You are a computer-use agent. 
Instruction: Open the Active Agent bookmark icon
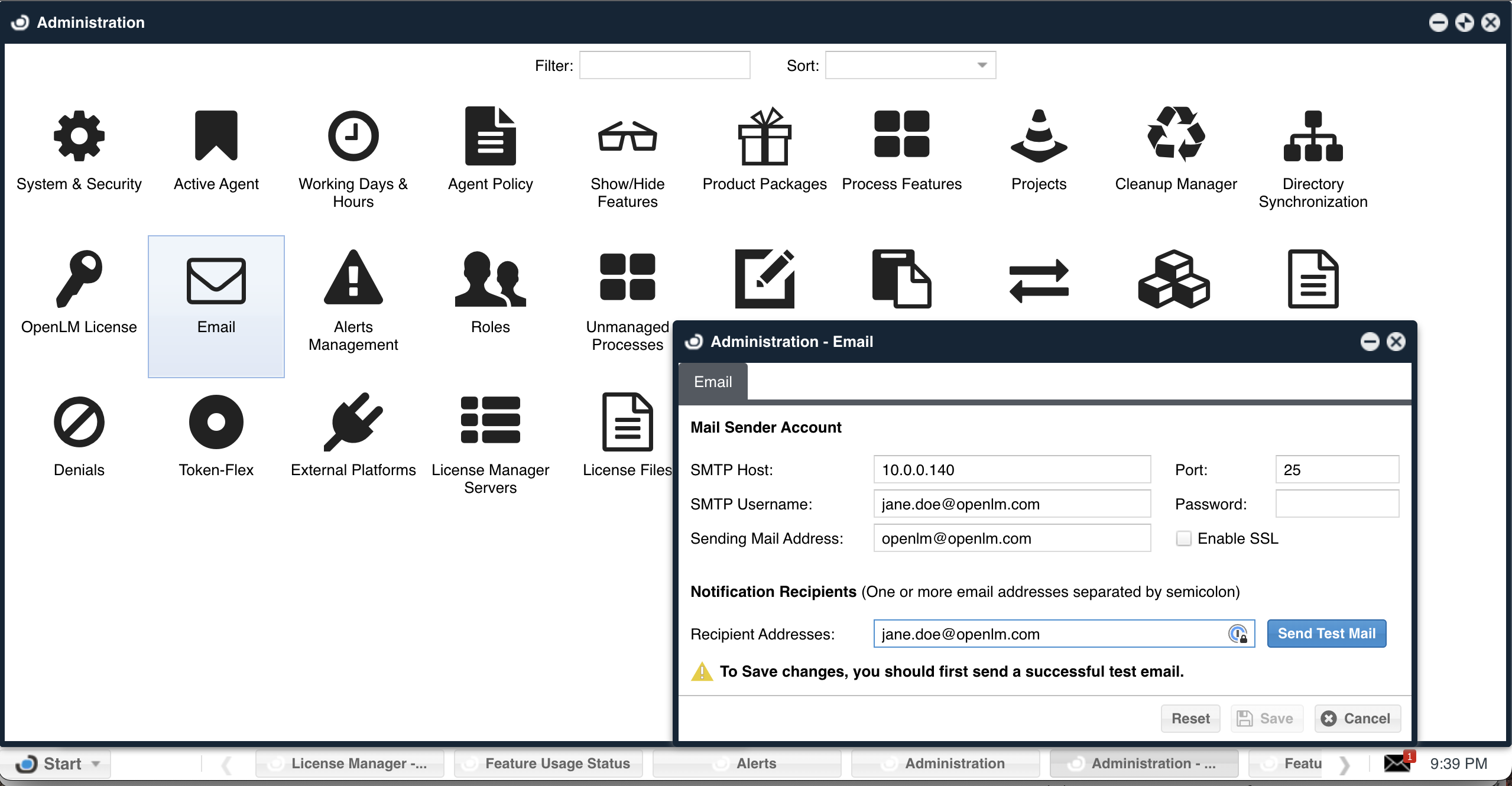(x=216, y=136)
